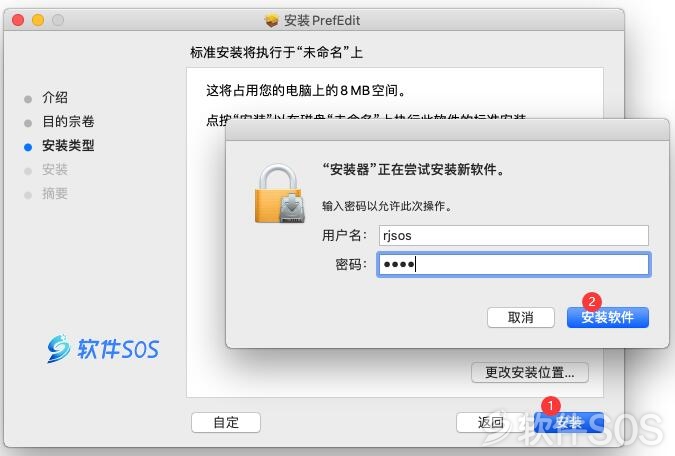Select the 目的宗卷 step in sidebar
The height and width of the screenshot is (456, 675).
pos(68,121)
